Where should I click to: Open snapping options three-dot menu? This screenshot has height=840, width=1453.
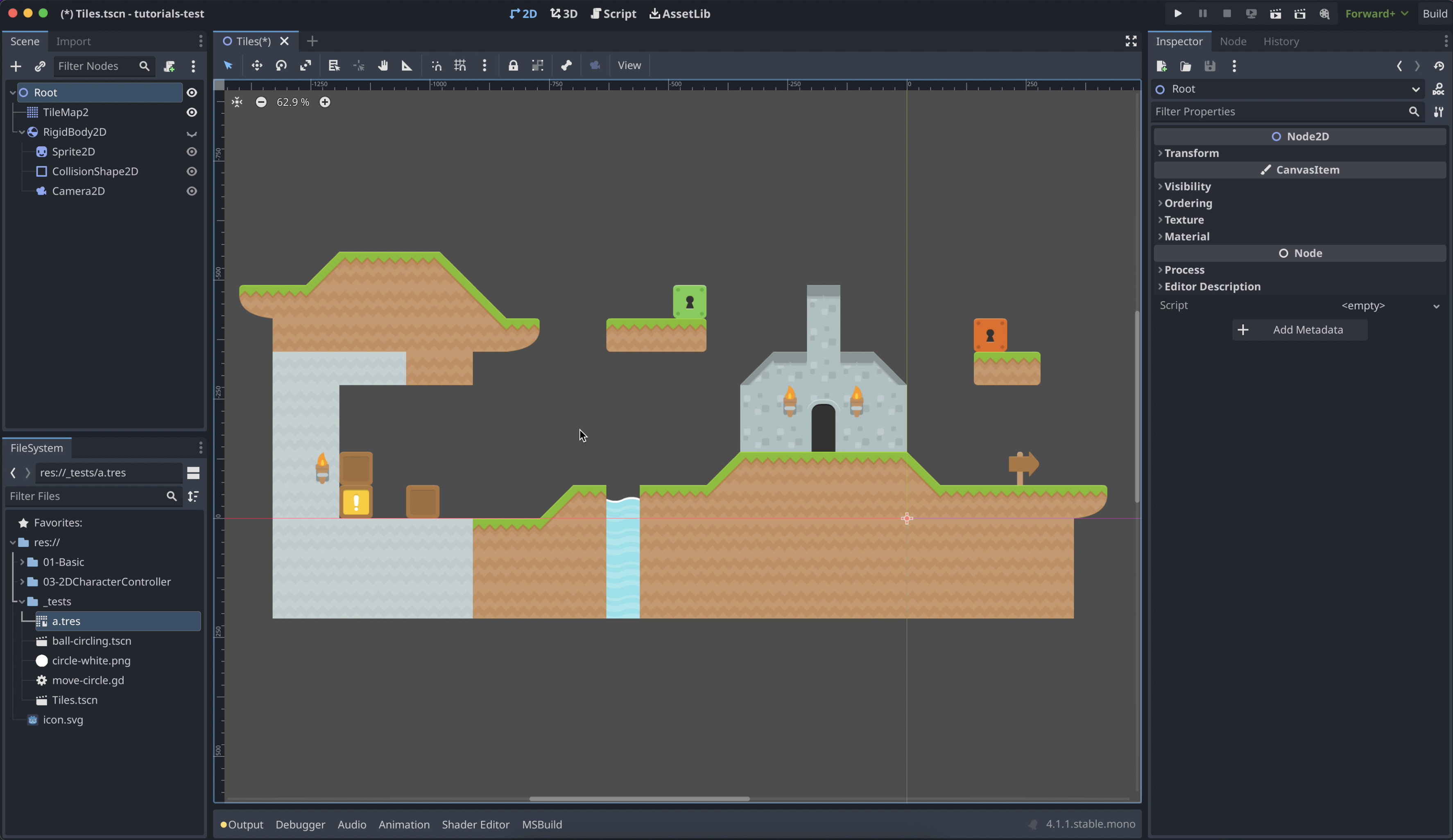click(x=484, y=66)
